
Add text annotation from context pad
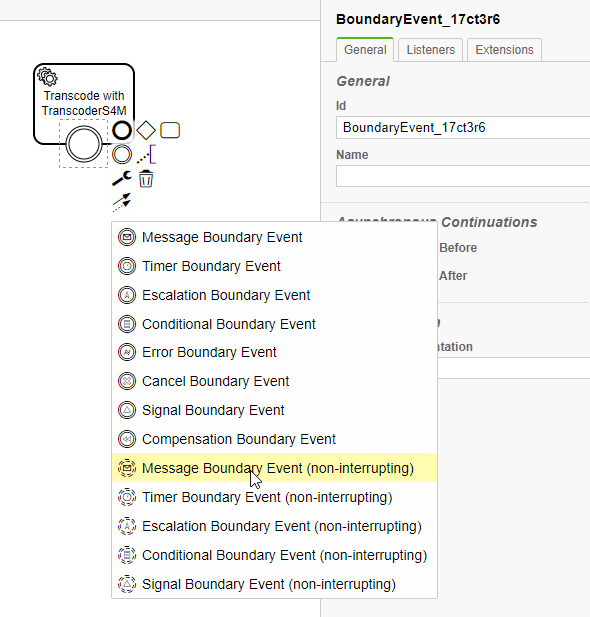[146, 154]
